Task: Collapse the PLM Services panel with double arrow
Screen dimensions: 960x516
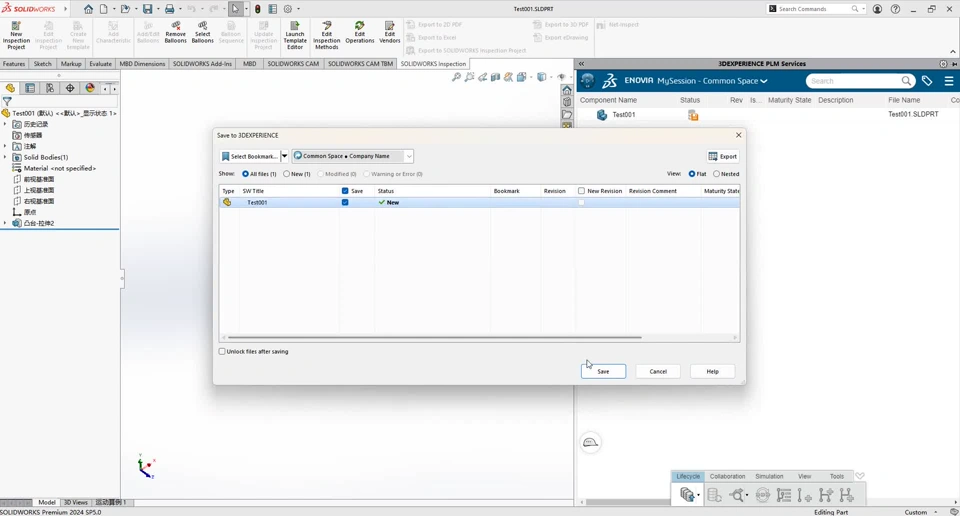Action: click(x=581, y=64)
